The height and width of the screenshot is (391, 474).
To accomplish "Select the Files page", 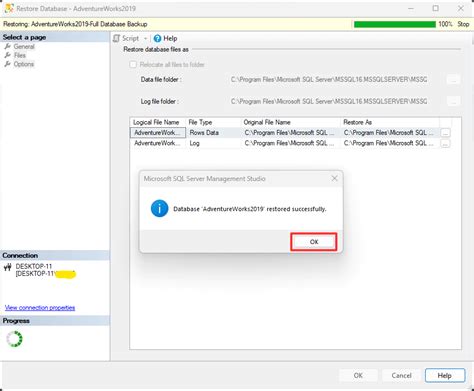I will (20, 55).
